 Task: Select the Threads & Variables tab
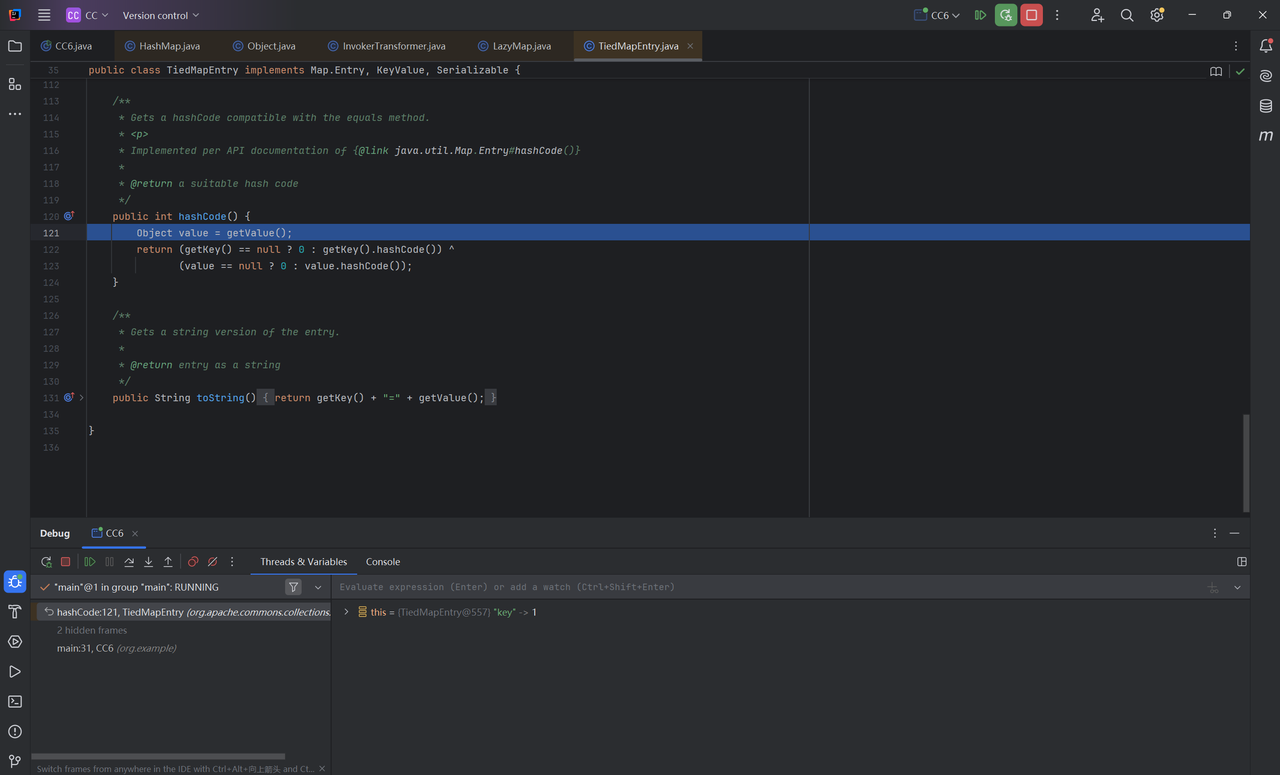[304, 562]
